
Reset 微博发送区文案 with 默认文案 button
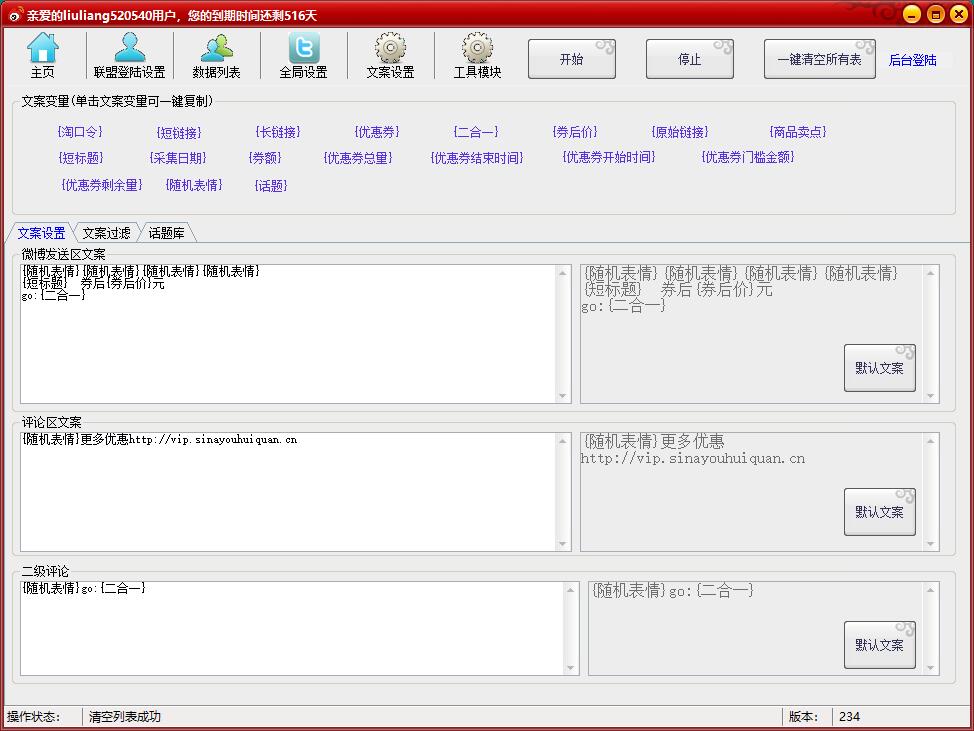(x=880, y=368)
